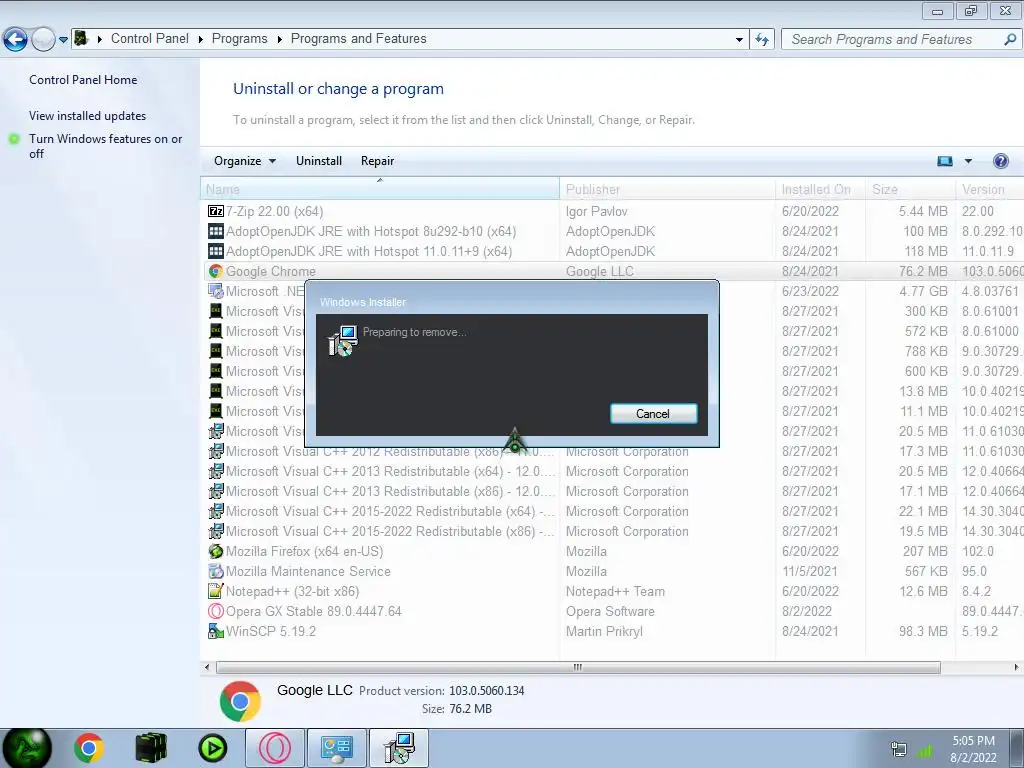Click the Google Chrome icon in program list
Image resolution: width=1024 pixels, height=768 pixels.
click(216, 271)
